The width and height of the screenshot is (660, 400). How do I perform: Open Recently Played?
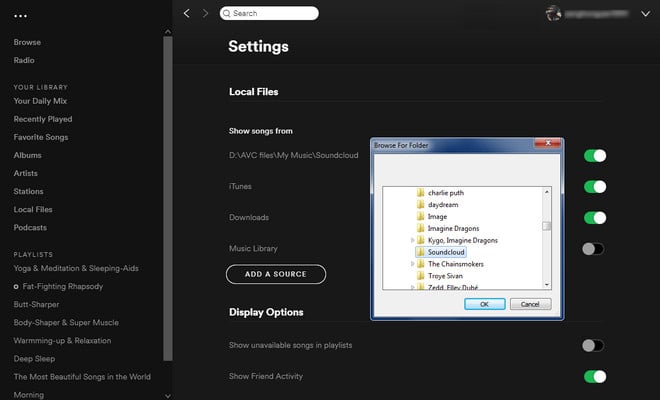click(43, 119)
